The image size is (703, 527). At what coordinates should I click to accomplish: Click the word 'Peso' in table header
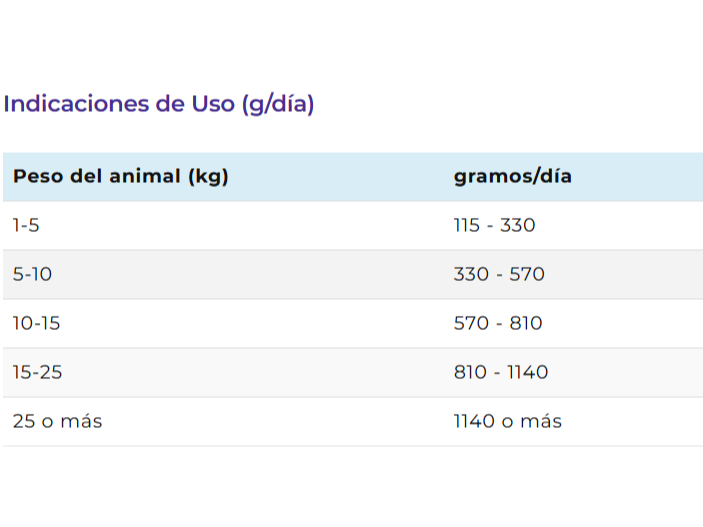click(38, 176)
